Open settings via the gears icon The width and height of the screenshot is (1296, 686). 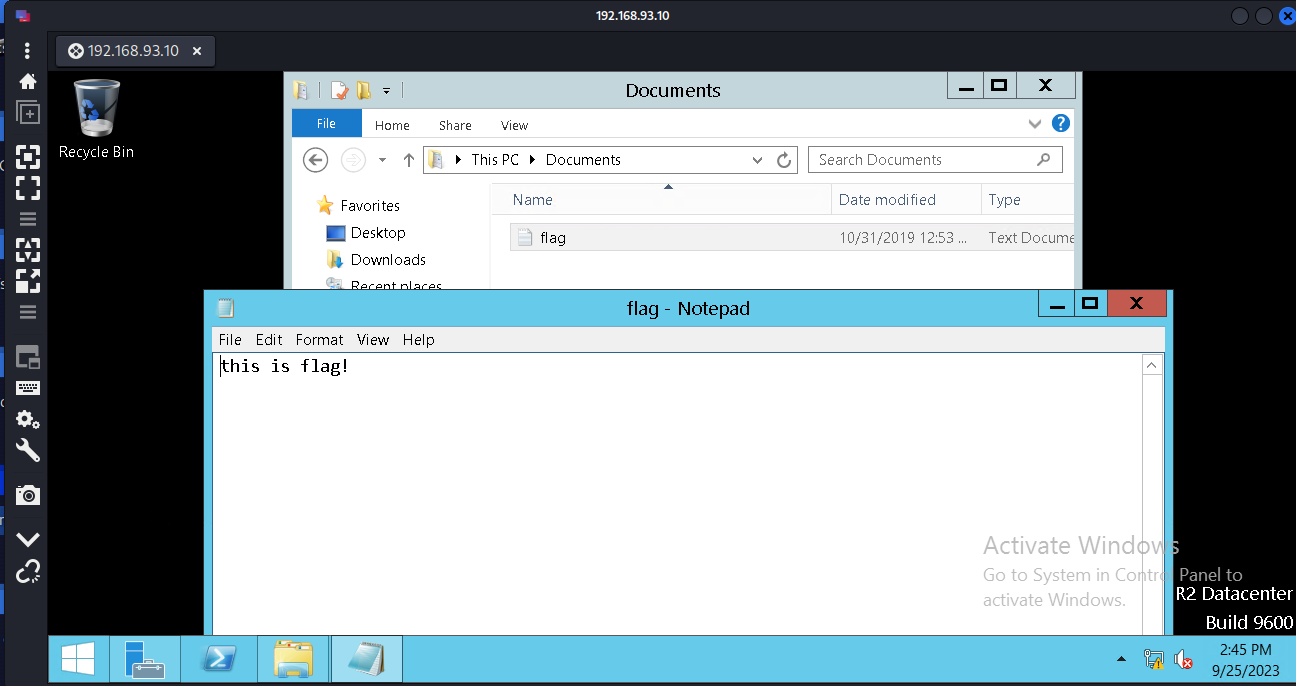click(28, 420)
